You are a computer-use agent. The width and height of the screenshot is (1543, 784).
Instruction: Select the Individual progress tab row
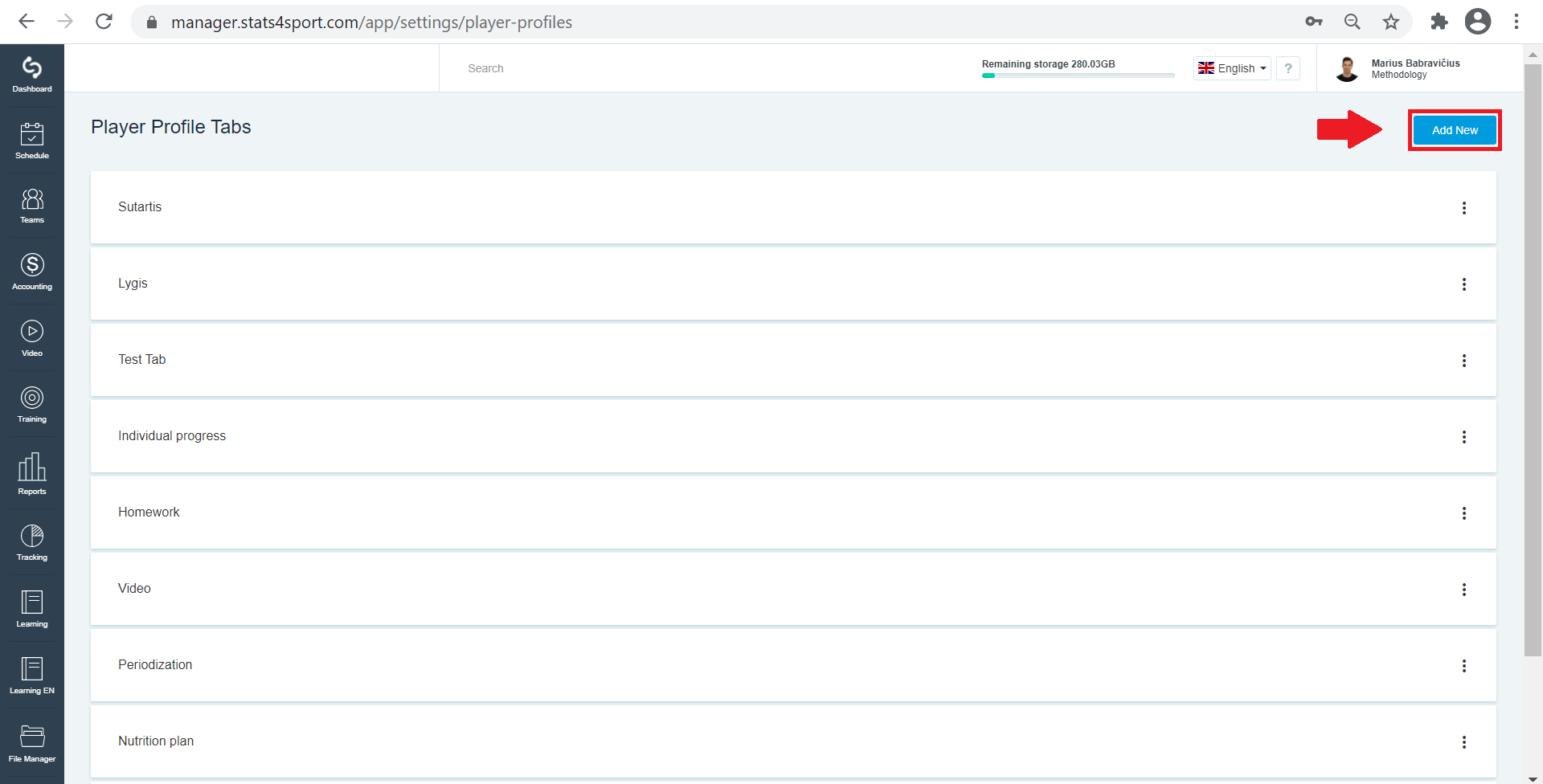click(793, 436)
